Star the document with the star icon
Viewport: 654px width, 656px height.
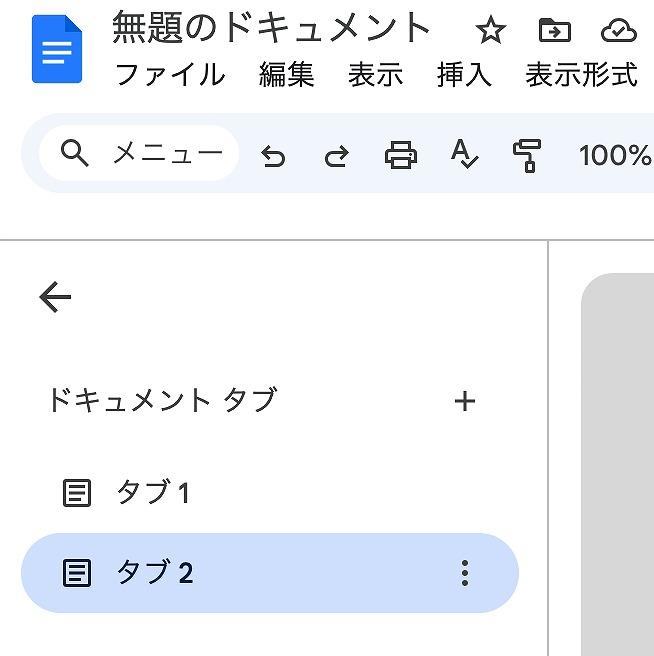tap(491, 30)
